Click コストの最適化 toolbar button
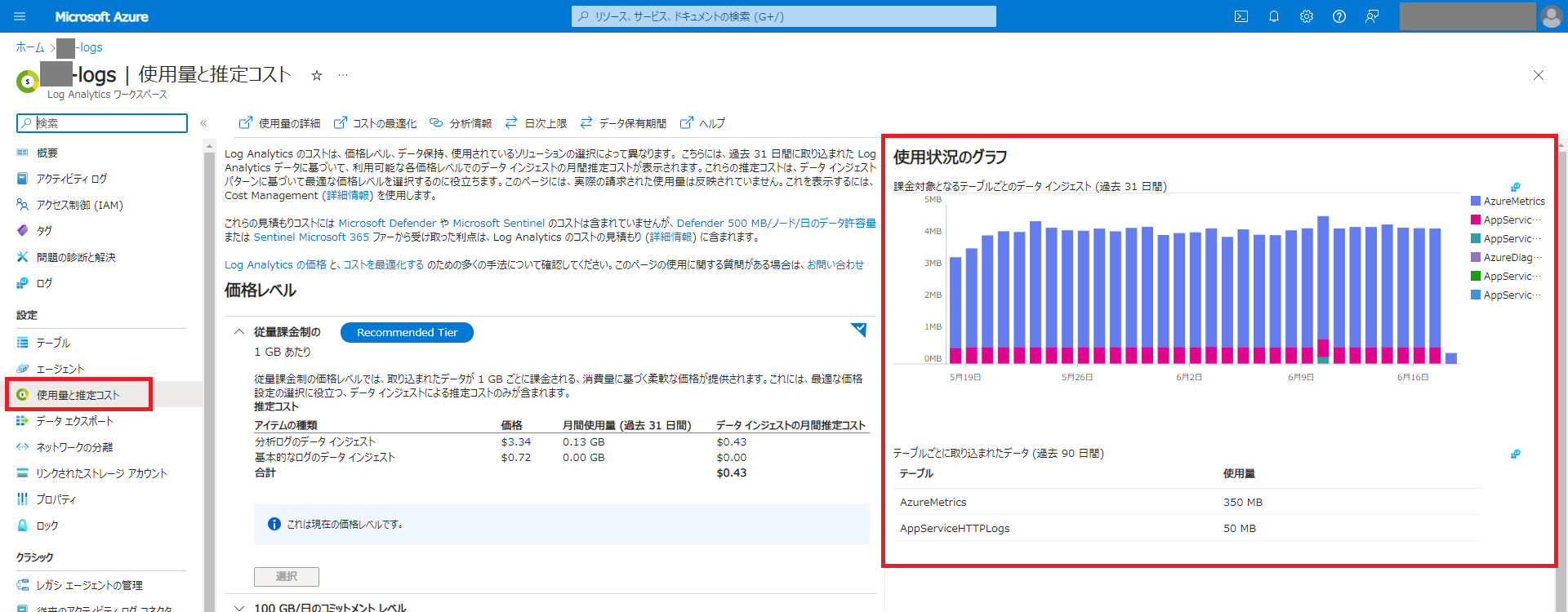 (375, 123)
